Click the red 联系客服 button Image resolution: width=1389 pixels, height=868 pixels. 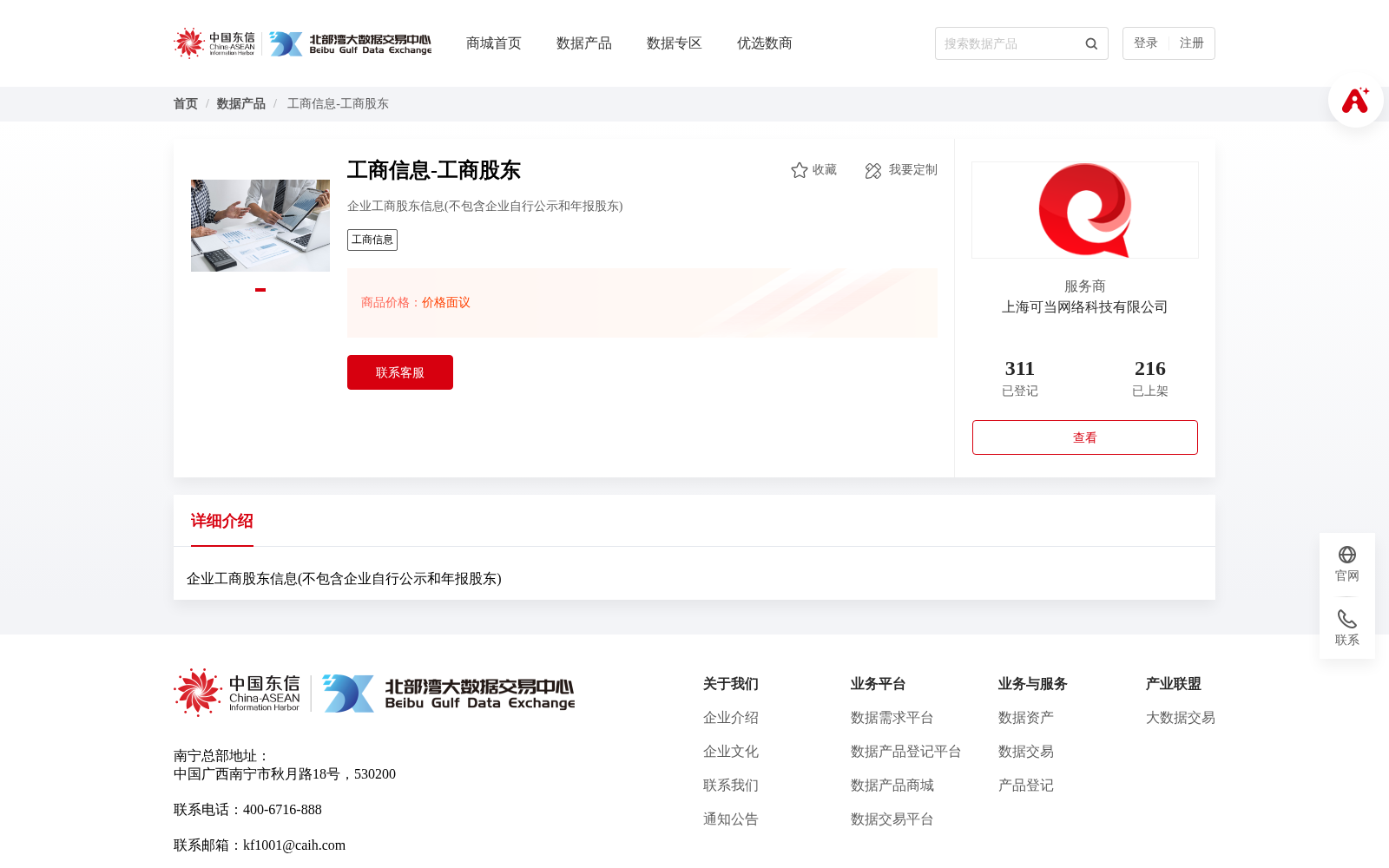click(400, 372)
